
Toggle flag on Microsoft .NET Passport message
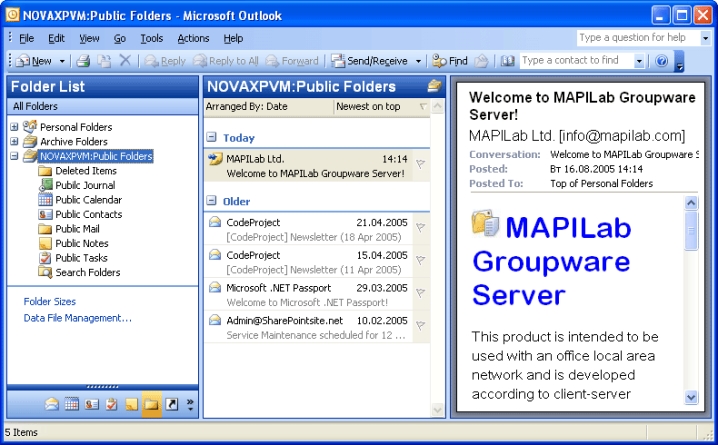[x=421, y=293]
